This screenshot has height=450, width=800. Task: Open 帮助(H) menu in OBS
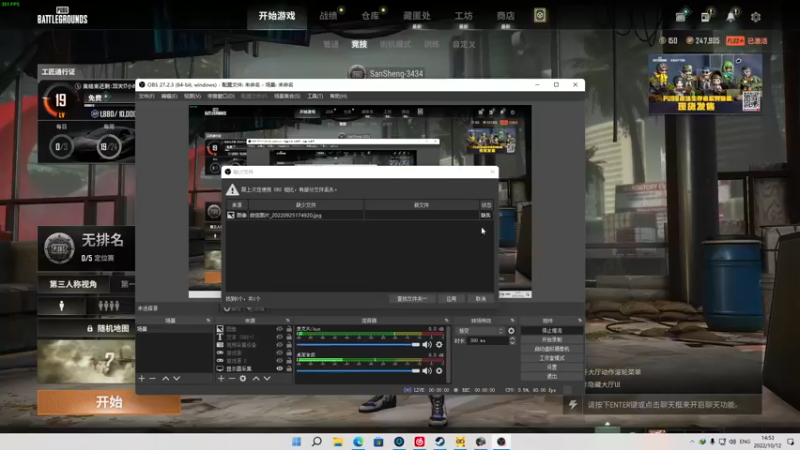click(x=338, y=96)
